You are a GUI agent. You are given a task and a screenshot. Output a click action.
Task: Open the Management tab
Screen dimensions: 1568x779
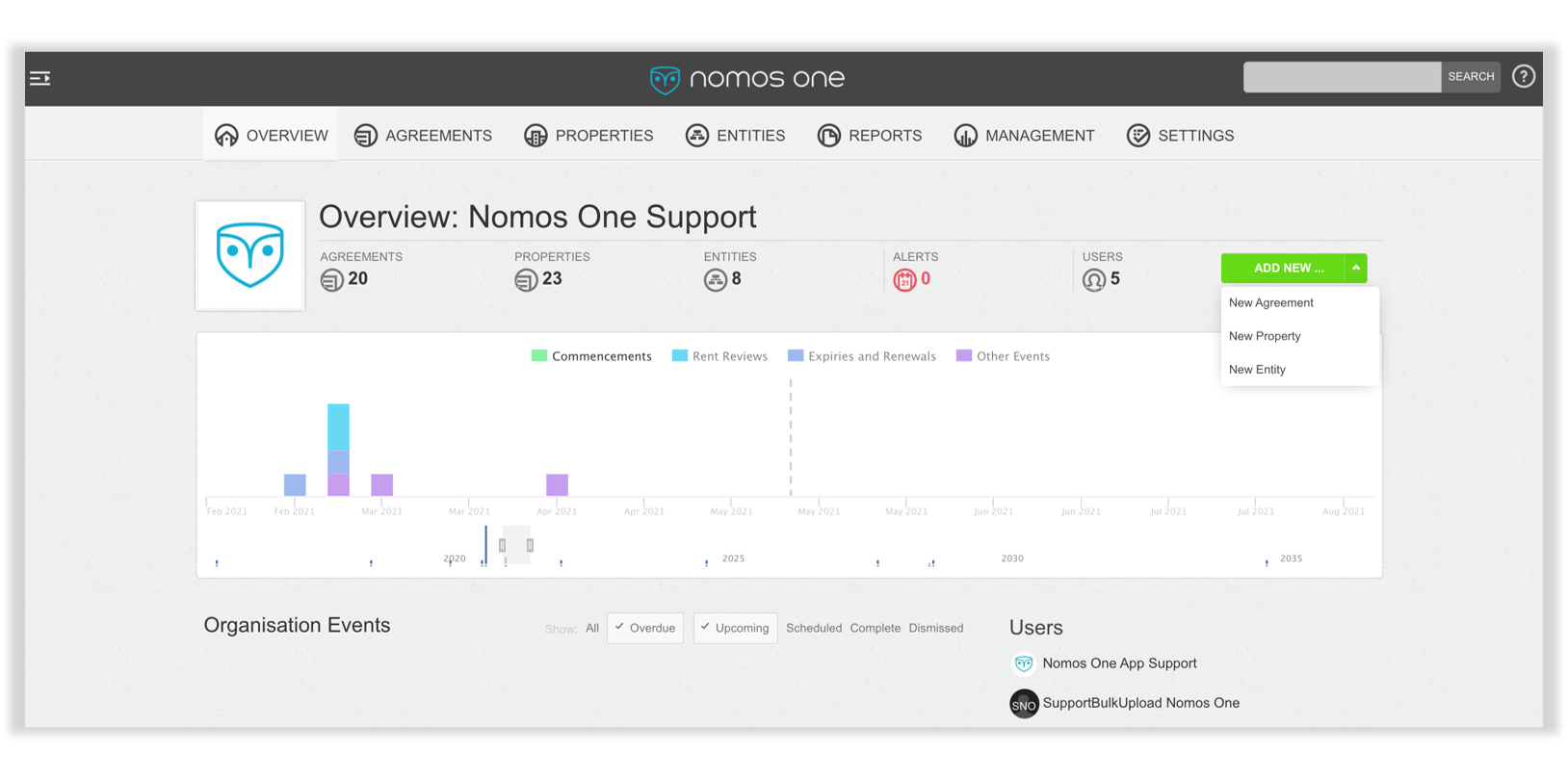pyautogui.click(x=1024, y=136)
